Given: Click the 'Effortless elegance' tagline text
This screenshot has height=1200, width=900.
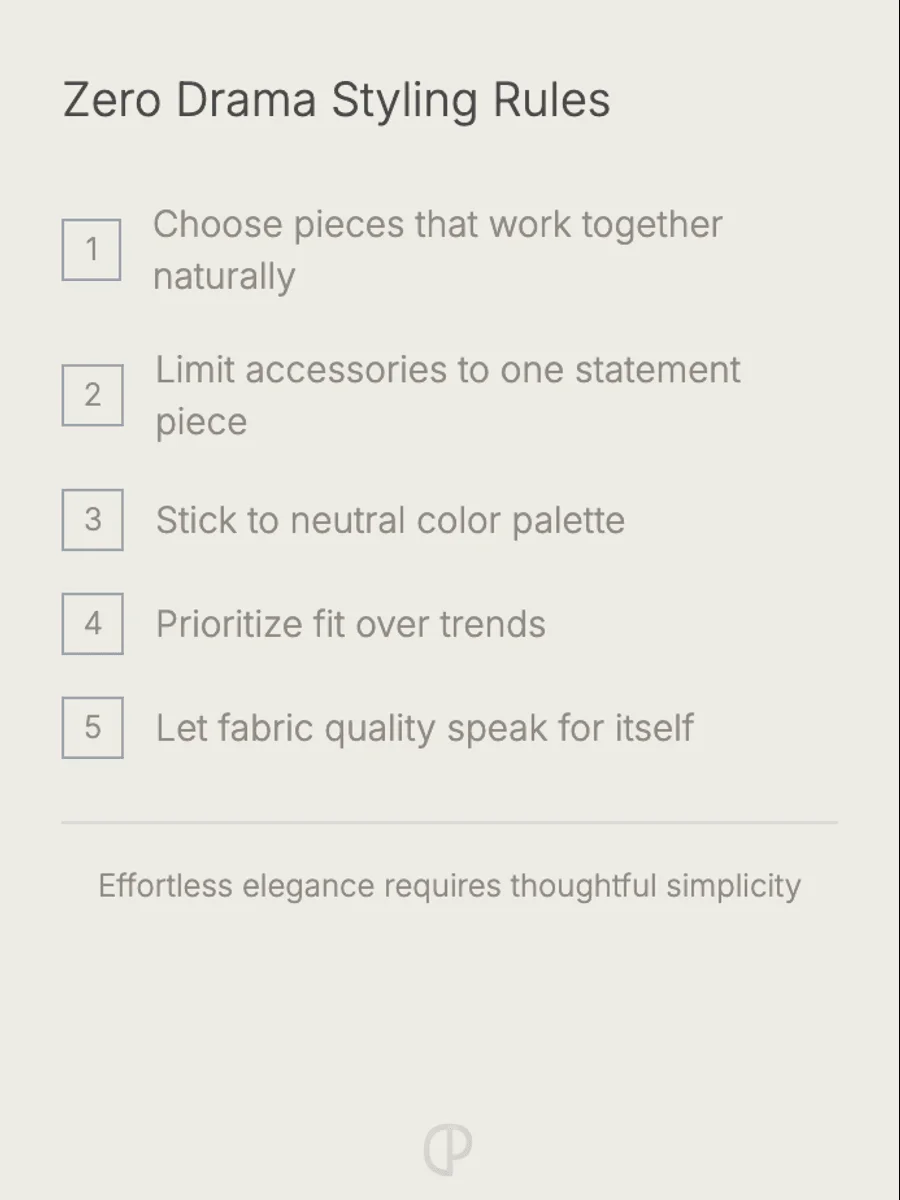Looking at the screenshot, I should coord(449,887).
